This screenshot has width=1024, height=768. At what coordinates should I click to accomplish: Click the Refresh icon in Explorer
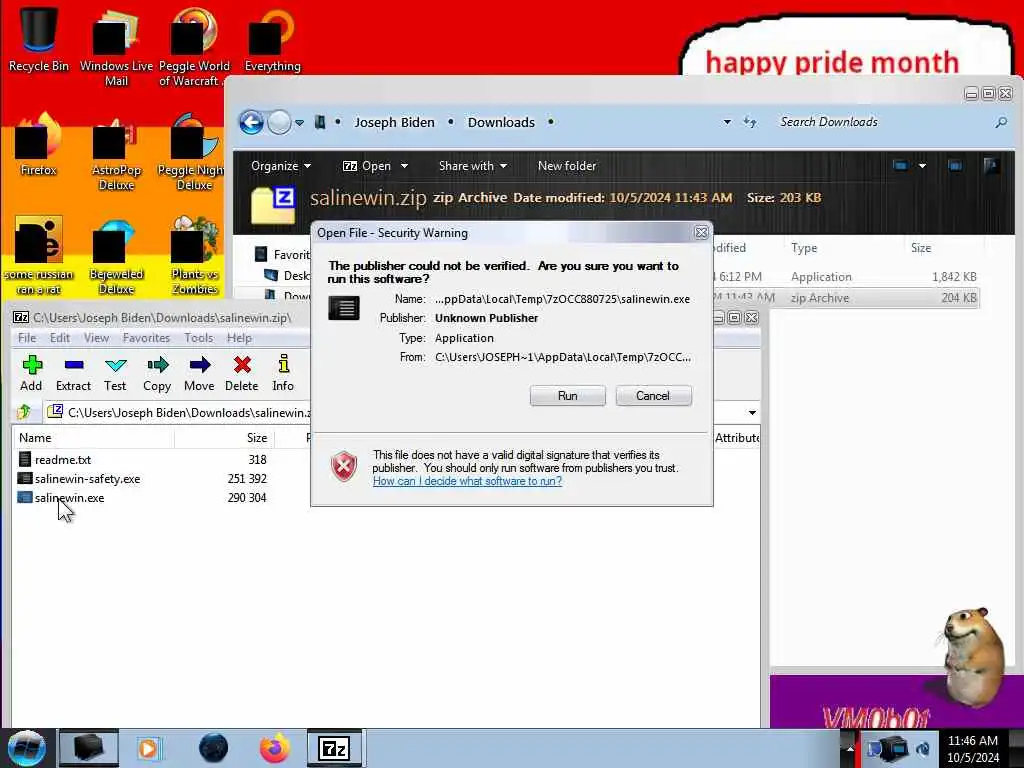(x=750, y=122)
